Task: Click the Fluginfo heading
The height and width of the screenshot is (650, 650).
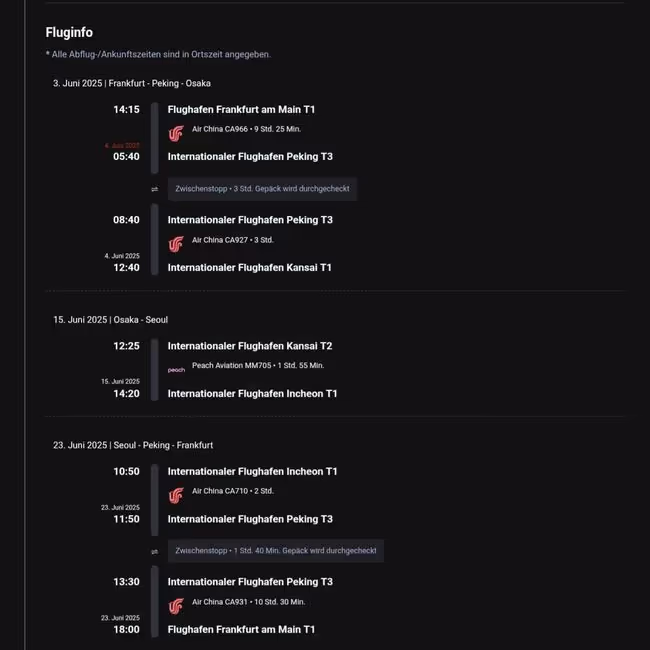Action: click(69, 32)
